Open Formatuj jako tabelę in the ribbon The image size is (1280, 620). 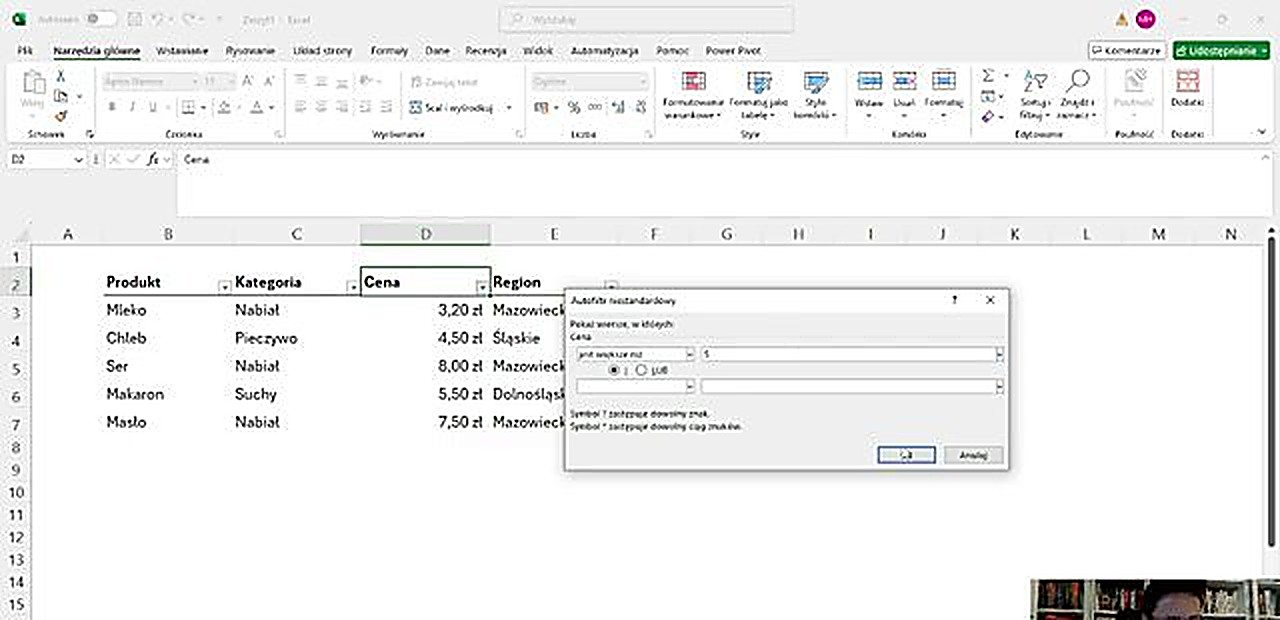[759, 84]
